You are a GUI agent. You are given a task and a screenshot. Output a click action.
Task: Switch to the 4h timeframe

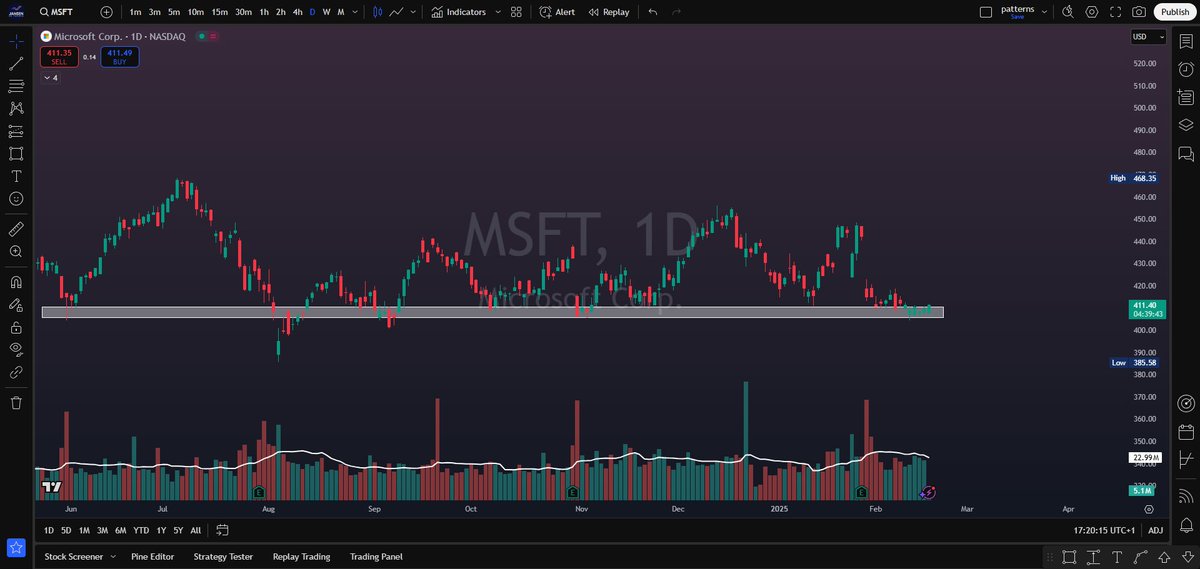click(x=297, y=12)
